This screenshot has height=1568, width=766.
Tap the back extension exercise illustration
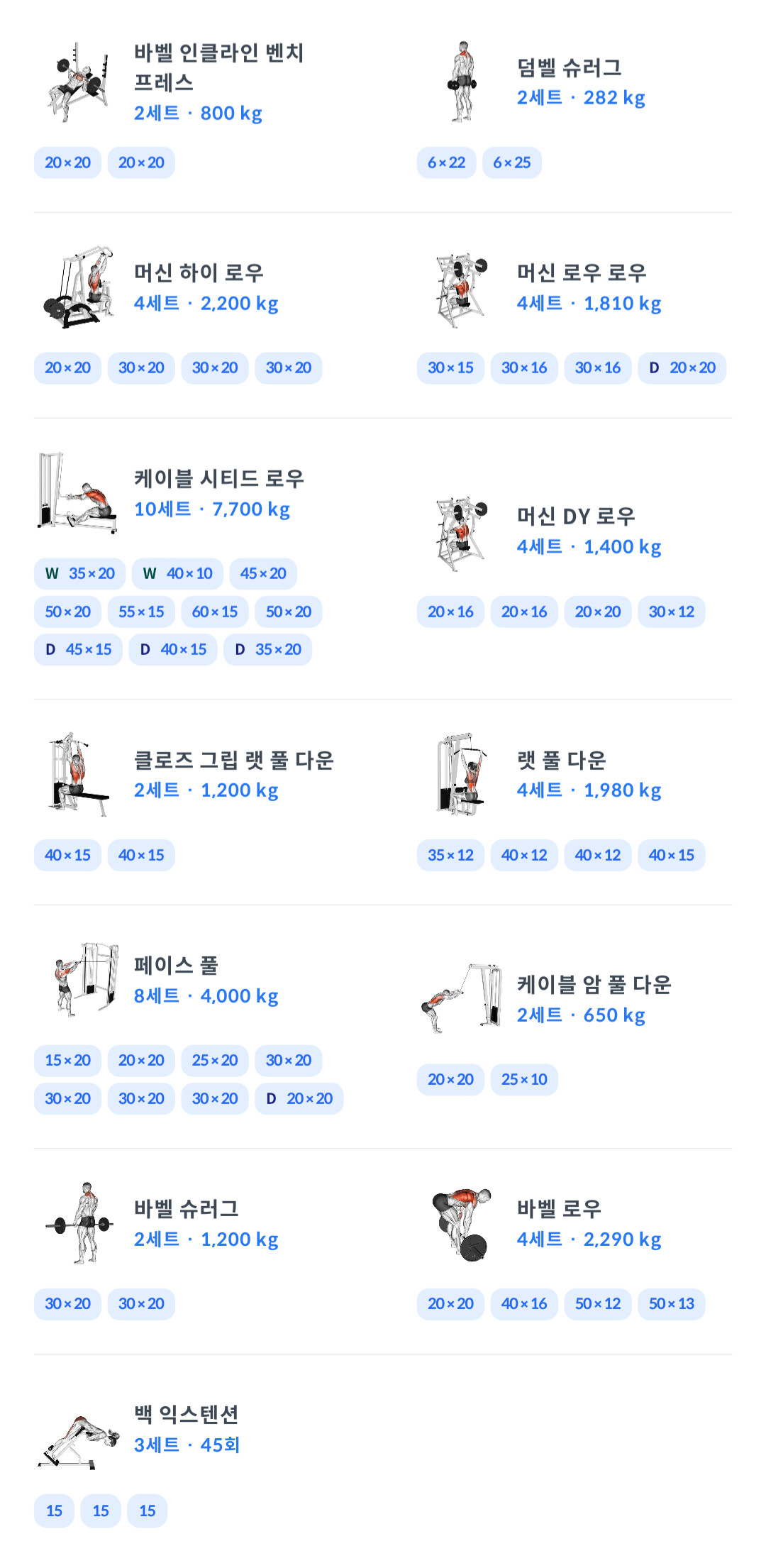pyautogui.click(x=77, y=1442)
